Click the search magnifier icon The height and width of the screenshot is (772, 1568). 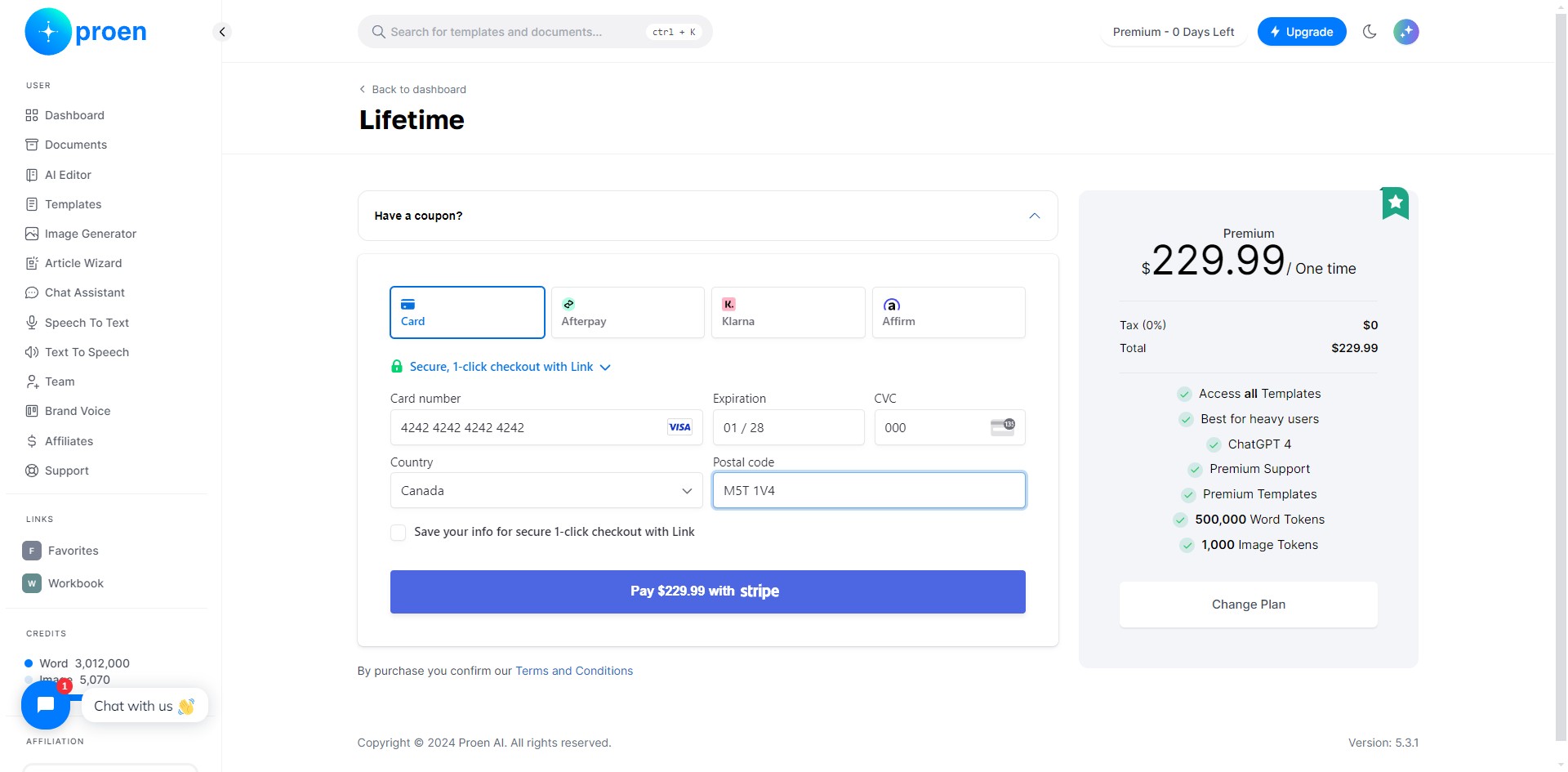click(x=378, y=32)
